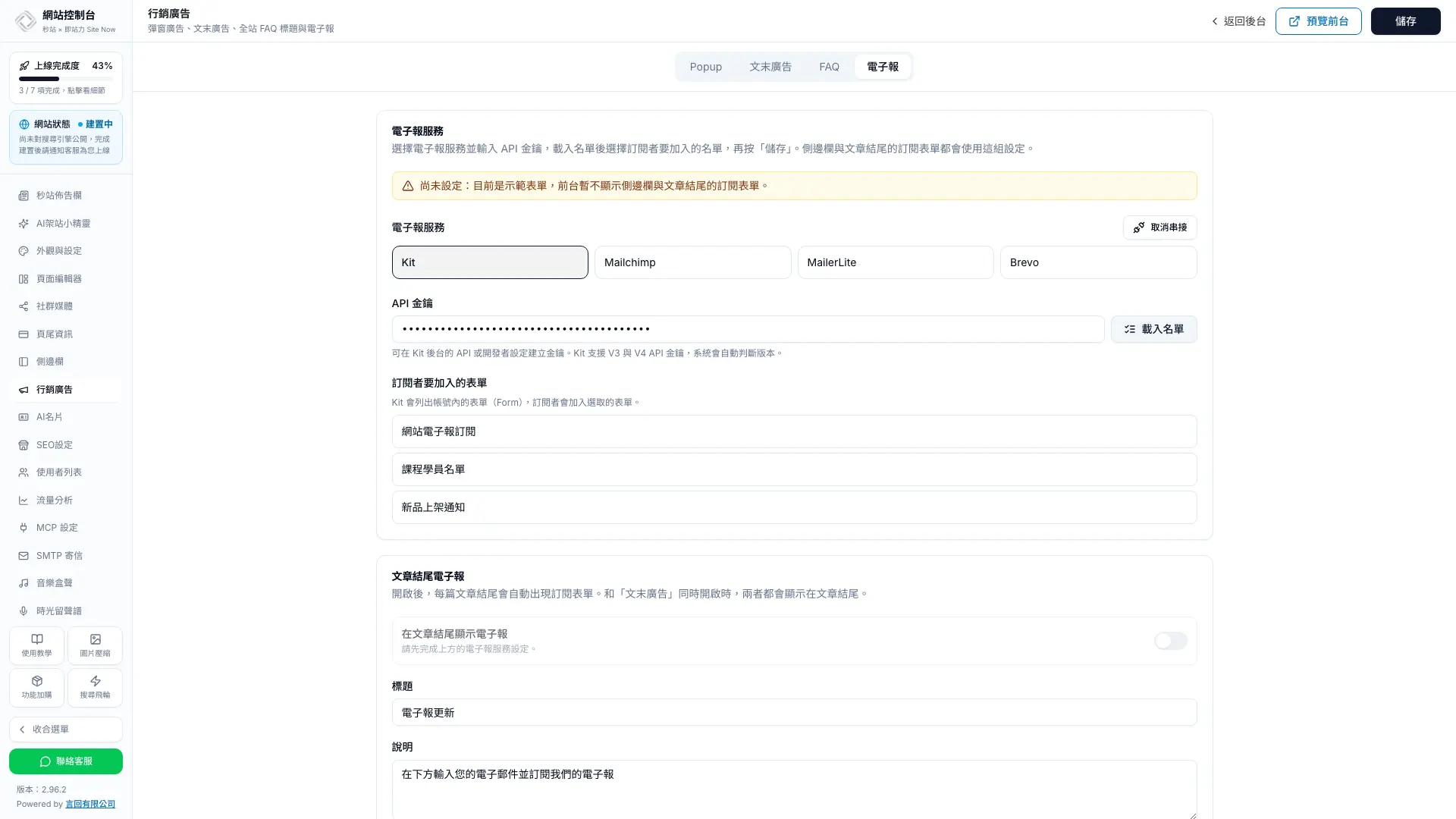
Task: Select Mailchimp as newsletter service
Action: 692,262
